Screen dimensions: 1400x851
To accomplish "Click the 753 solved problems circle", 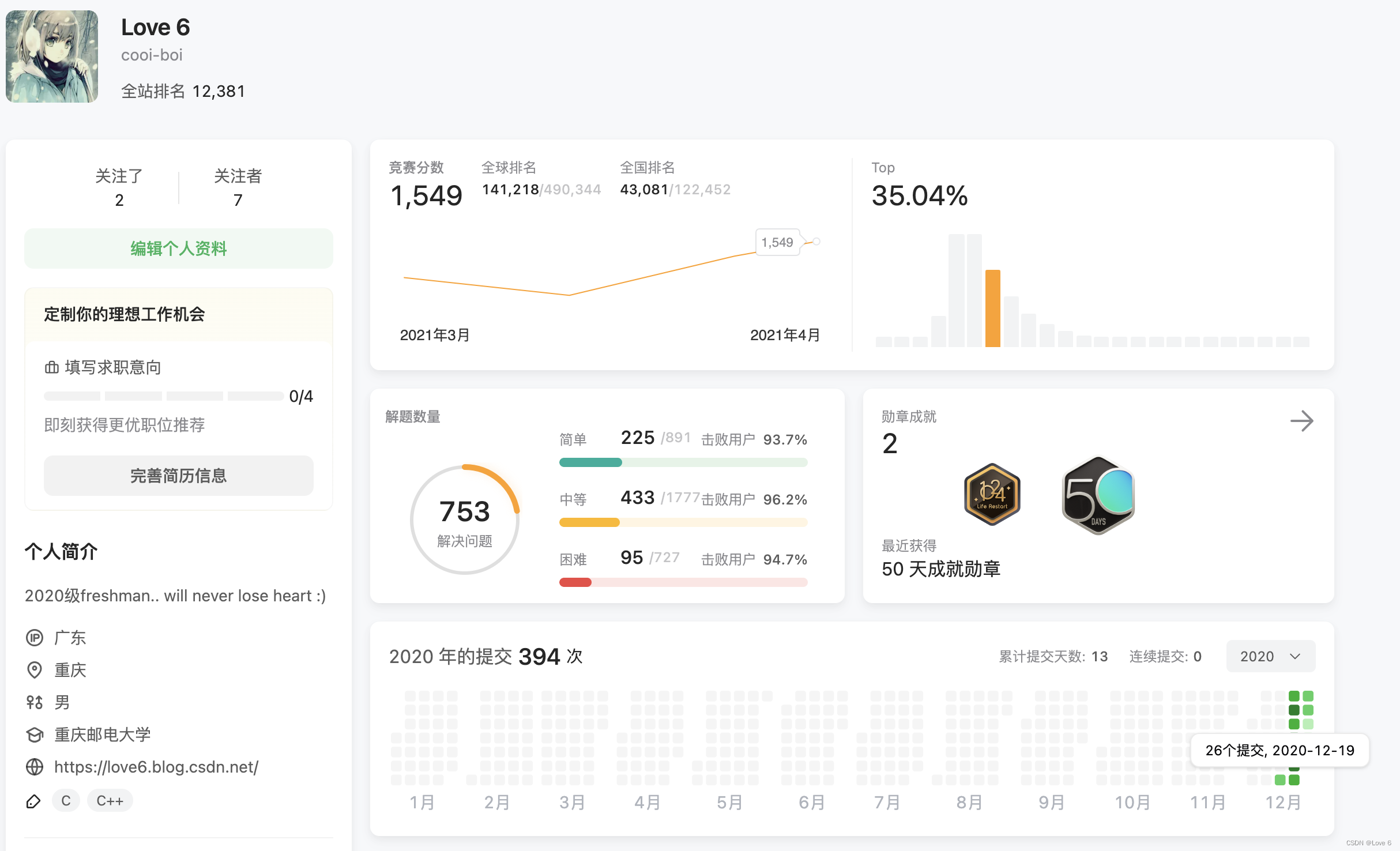I will coord(465,519).
